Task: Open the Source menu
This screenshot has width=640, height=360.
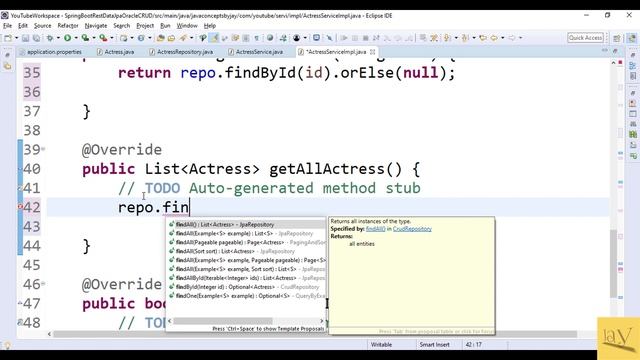Action: tap(42, 26)
